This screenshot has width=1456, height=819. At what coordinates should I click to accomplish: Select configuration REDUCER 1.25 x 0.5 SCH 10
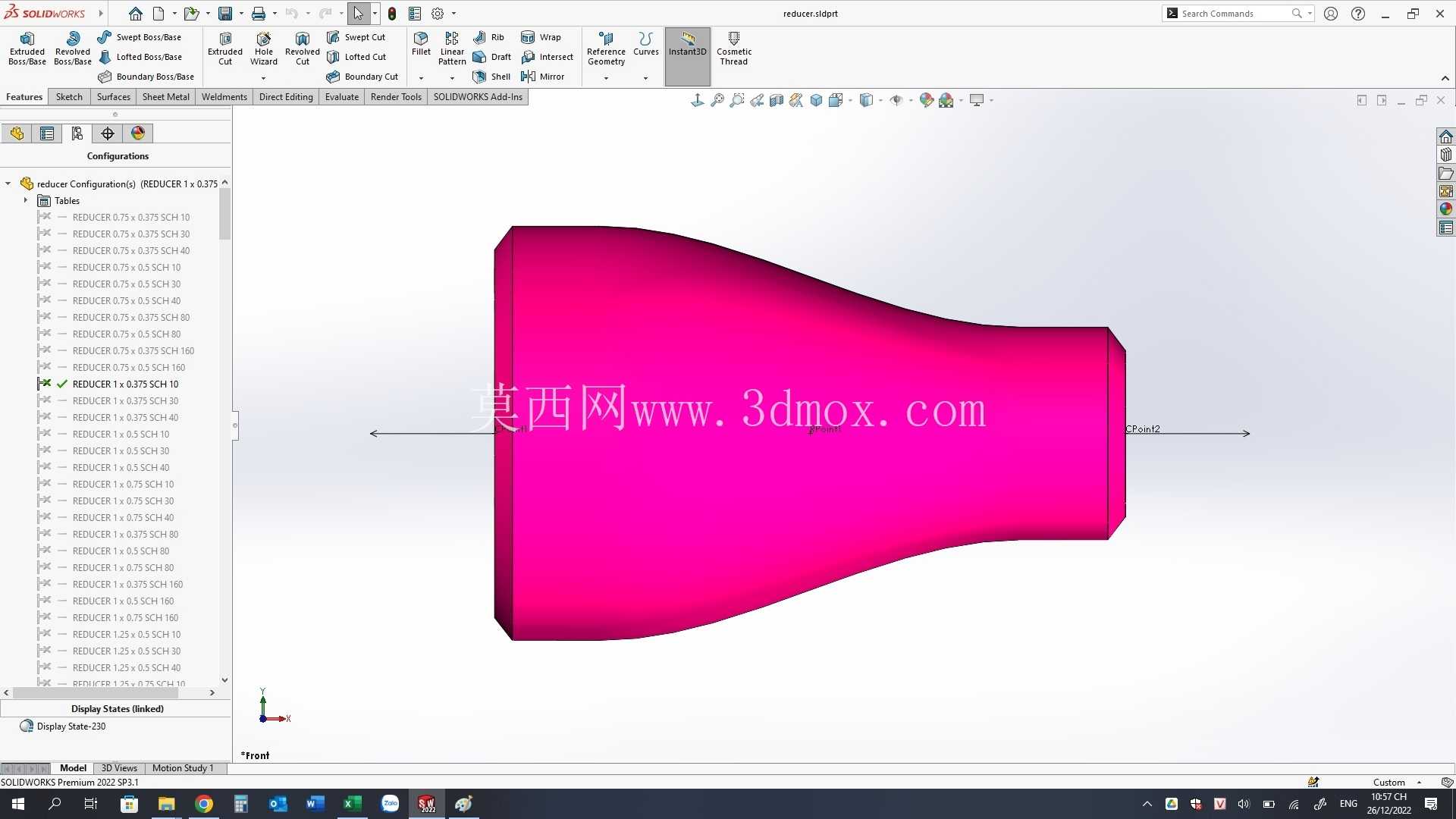[x=127, y=635]
